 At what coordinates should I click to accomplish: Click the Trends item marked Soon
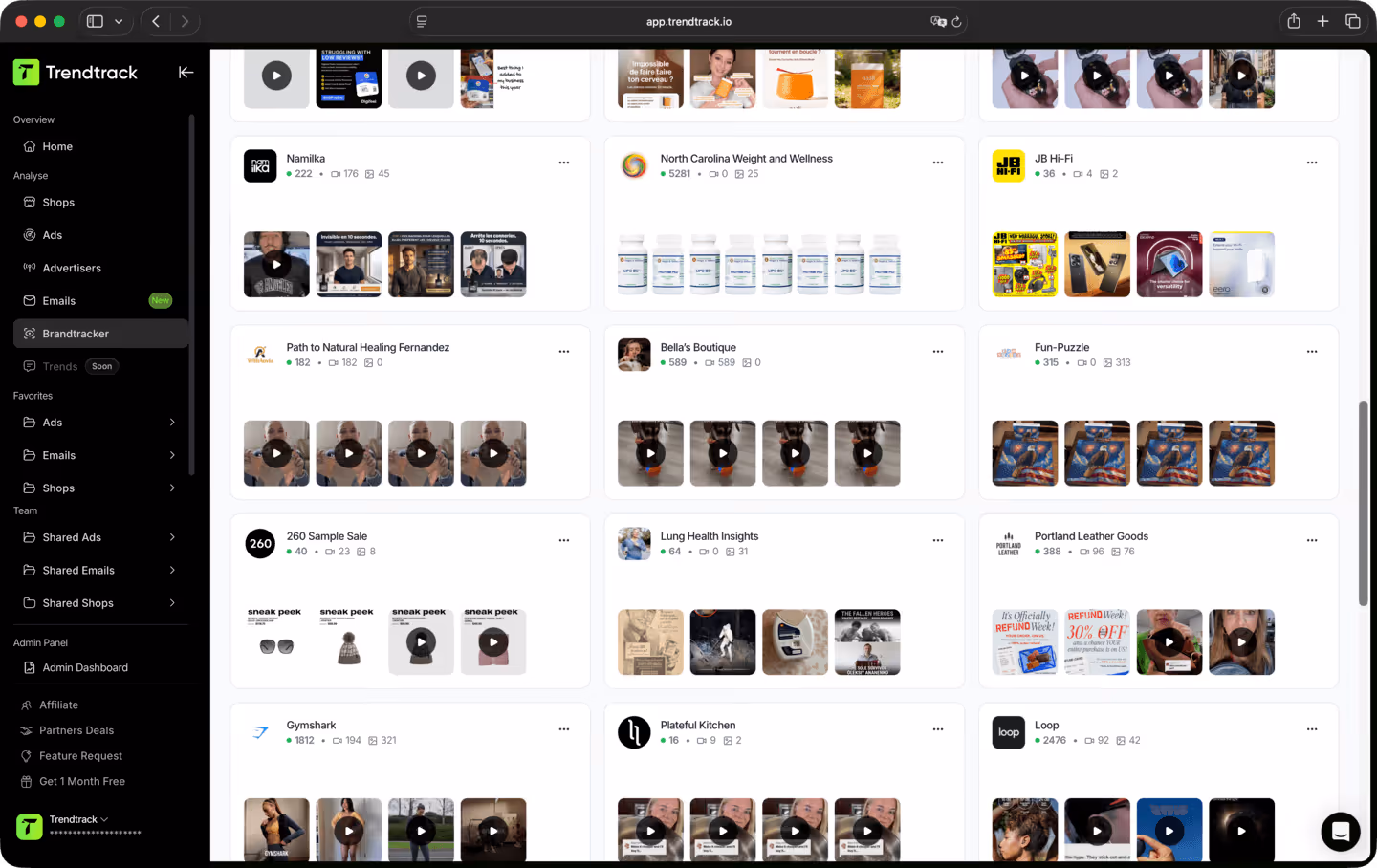(x=60, y=366)
